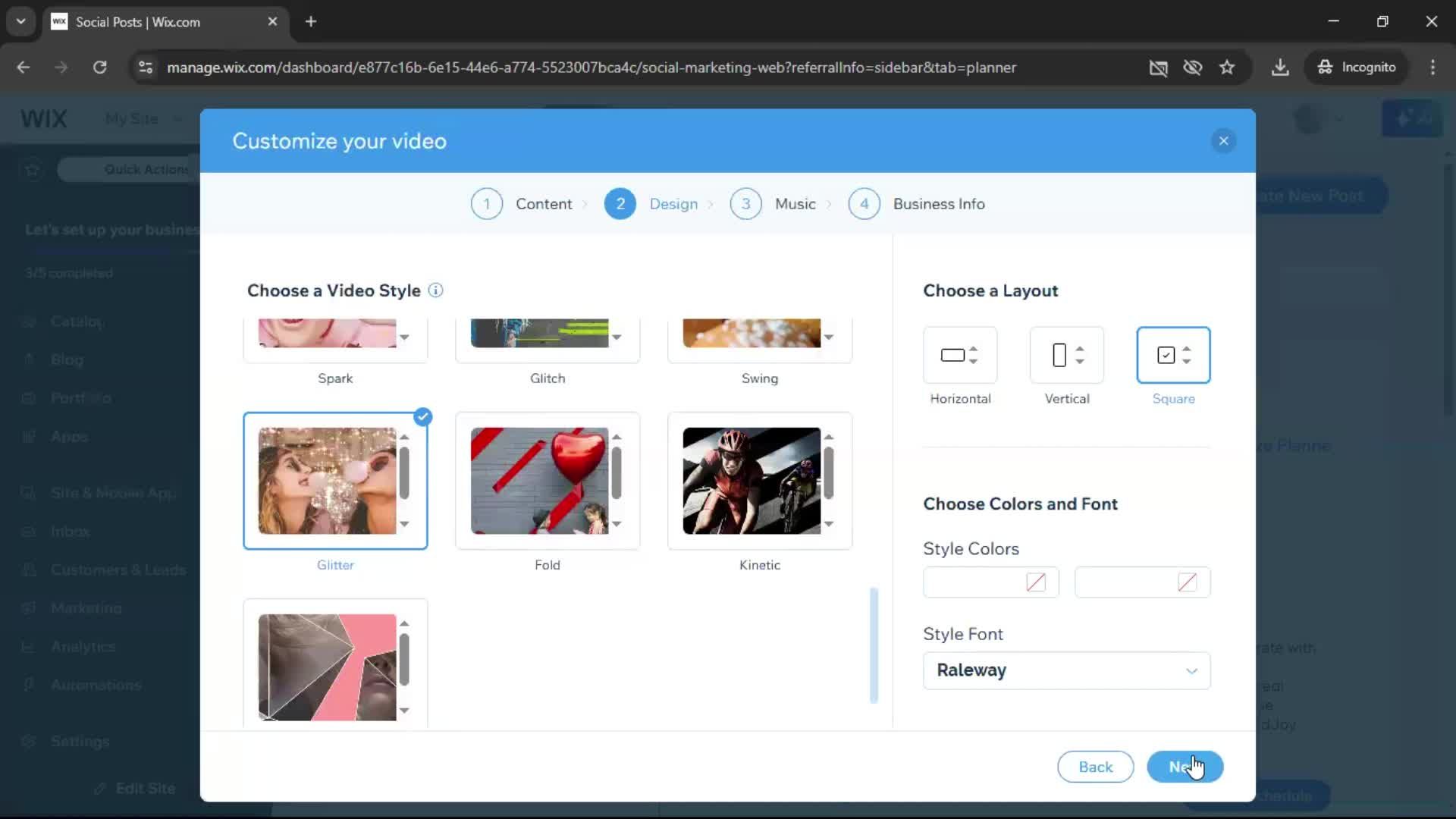Screen dimensions: 1456x819
Task: Go to the Content step
Action: (x=544, y=204)
